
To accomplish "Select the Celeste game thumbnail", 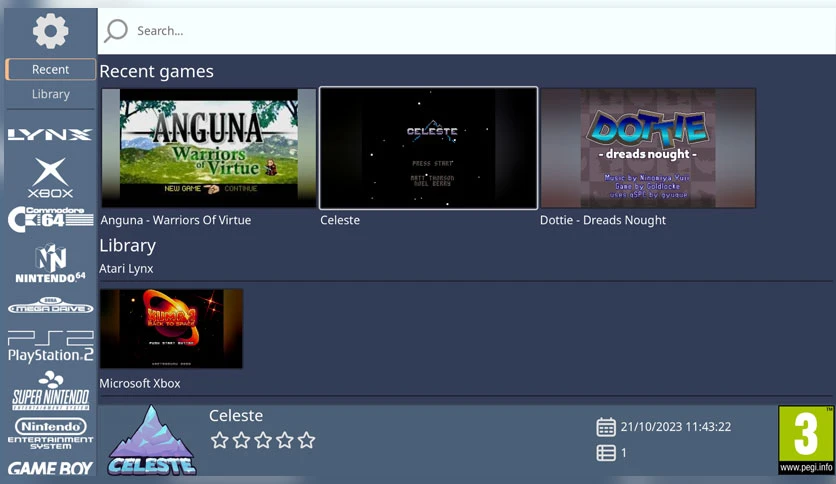I will (429, 148).
